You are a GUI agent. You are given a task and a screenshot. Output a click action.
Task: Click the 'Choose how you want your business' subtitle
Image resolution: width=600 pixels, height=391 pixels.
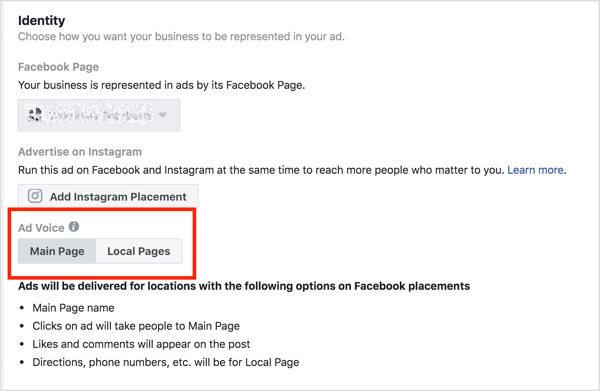181,37
